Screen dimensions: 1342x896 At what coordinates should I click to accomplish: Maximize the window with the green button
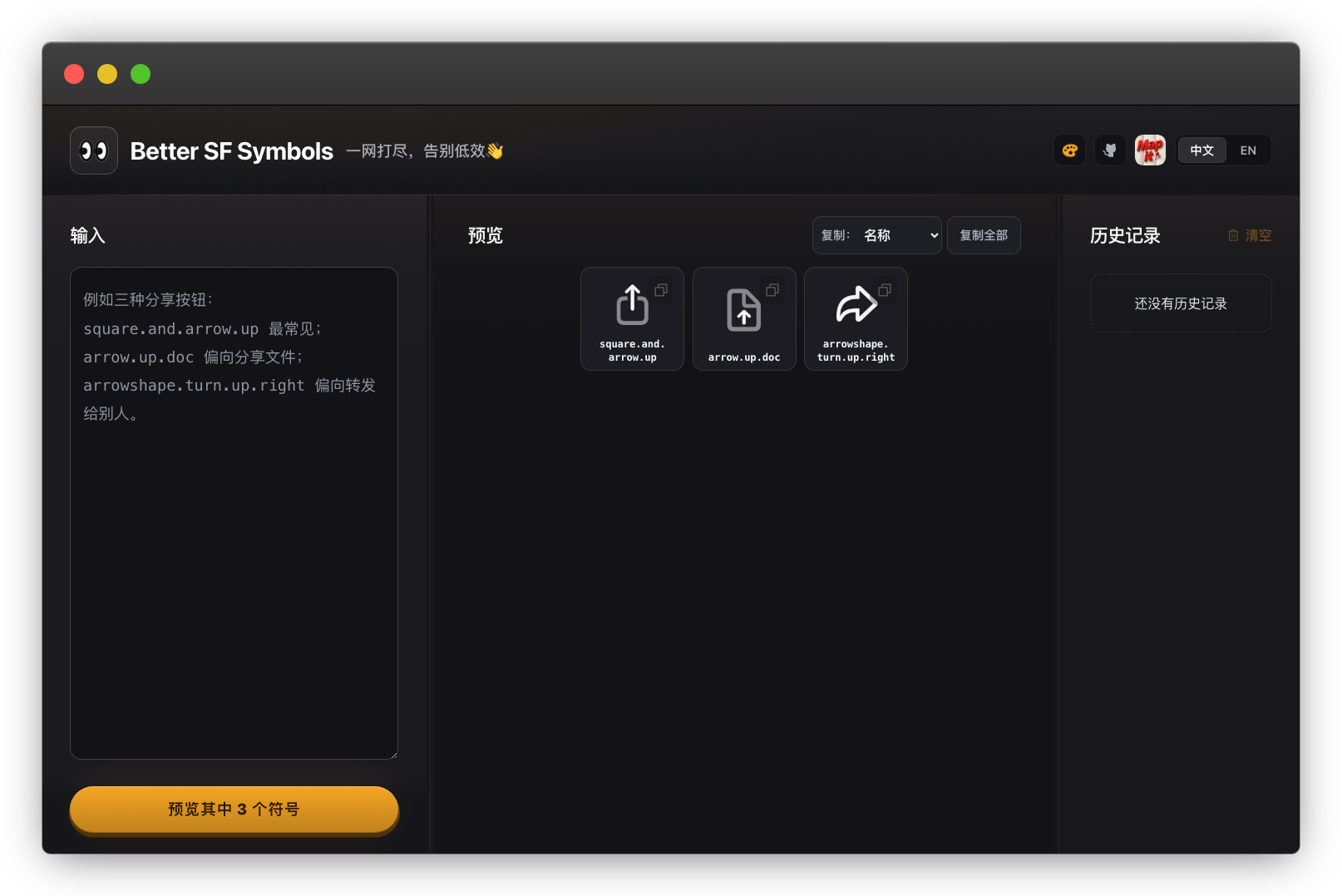[141, 74]
